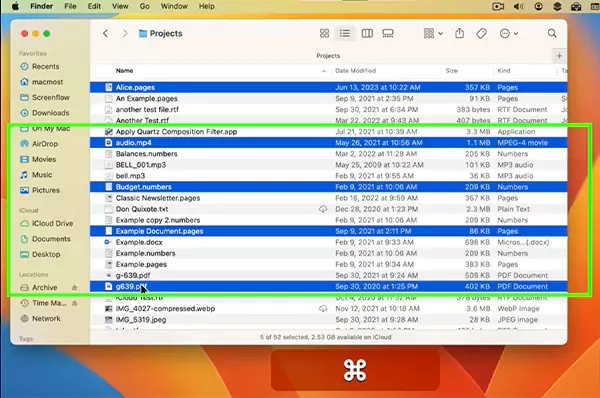Sort by the Name column header

tap(125, 71)
